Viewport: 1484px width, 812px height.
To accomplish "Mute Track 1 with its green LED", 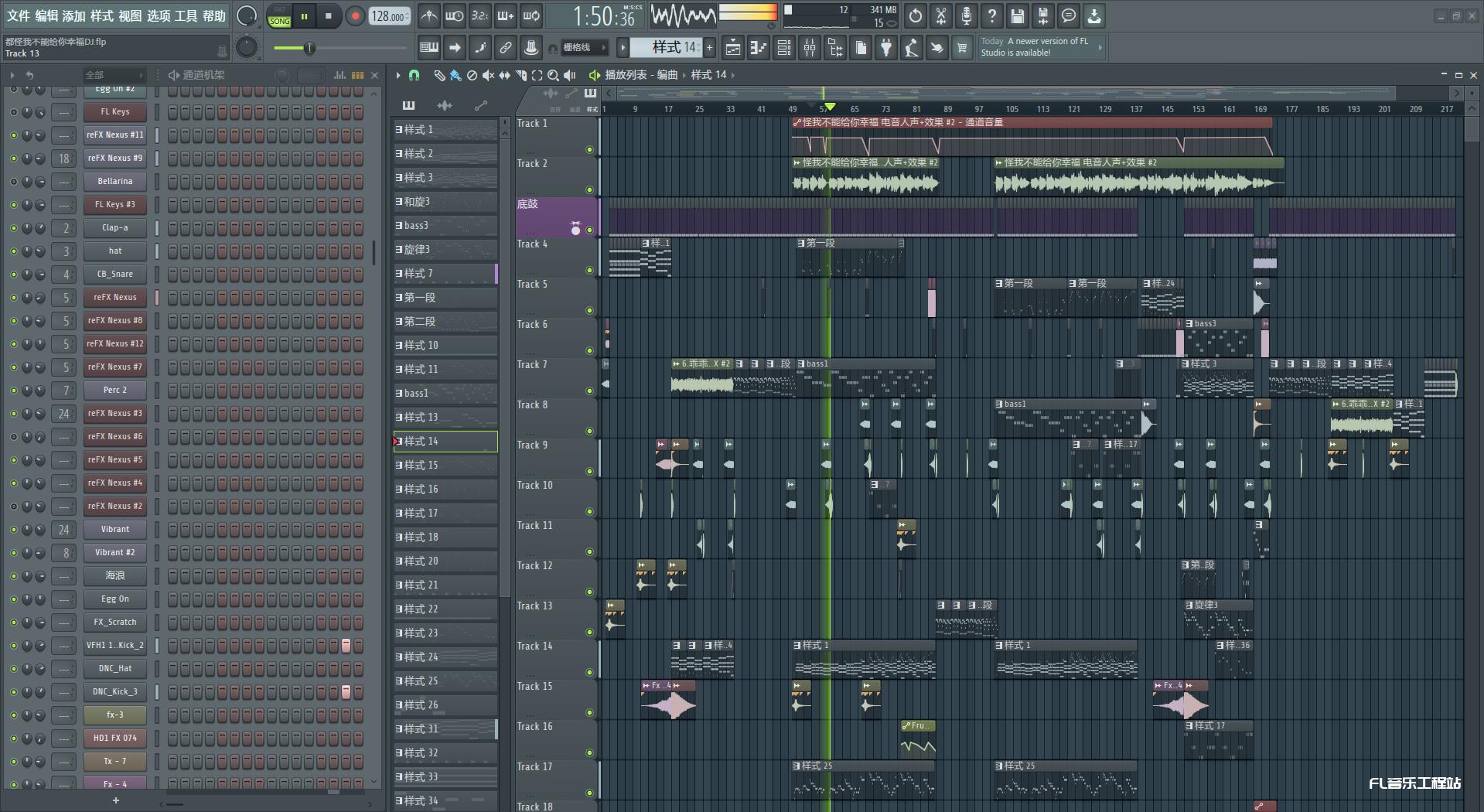I will point(589,149).
